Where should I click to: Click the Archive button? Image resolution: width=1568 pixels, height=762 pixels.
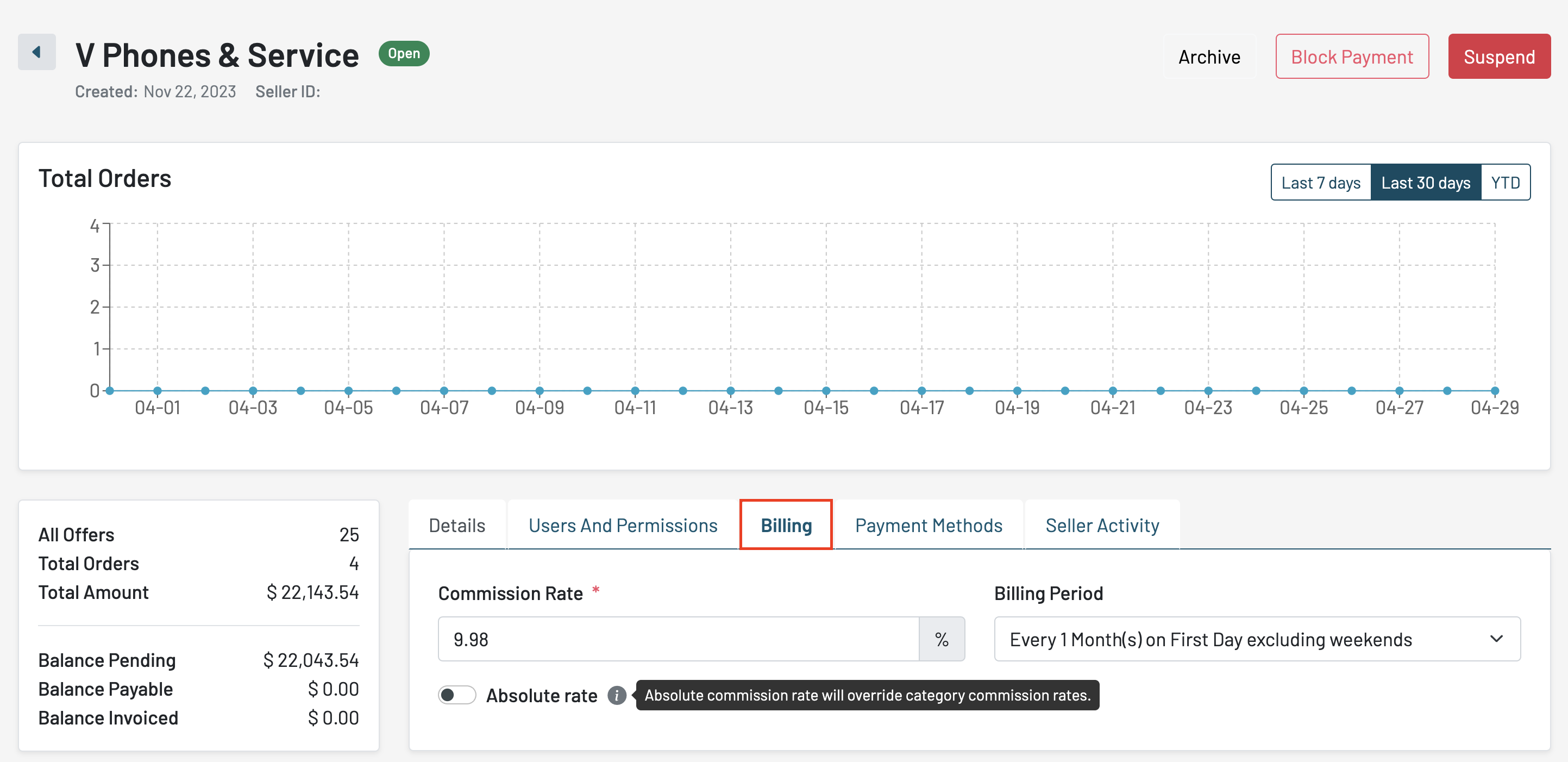(1209, 57)
